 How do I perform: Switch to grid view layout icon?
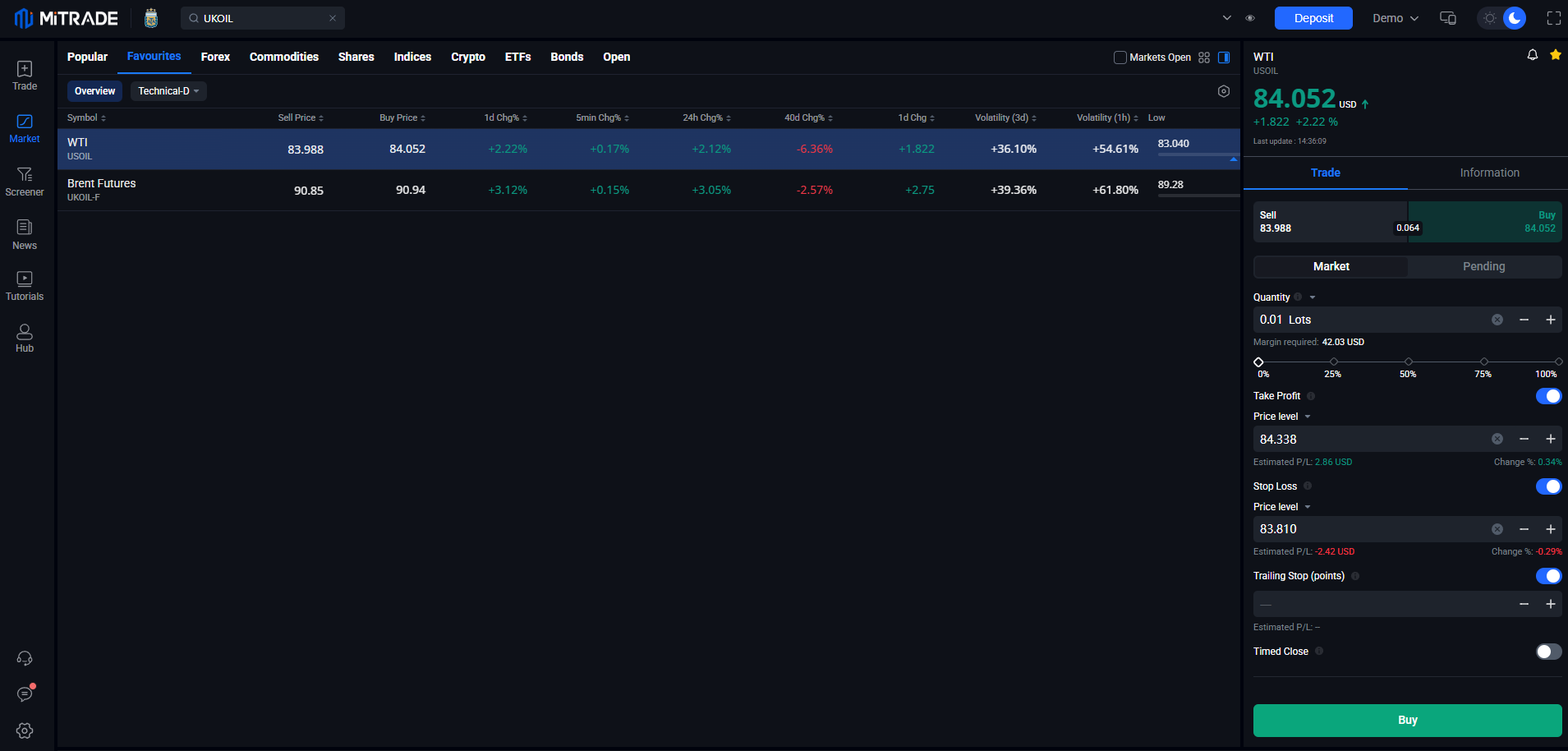(x=1204, y=58)
